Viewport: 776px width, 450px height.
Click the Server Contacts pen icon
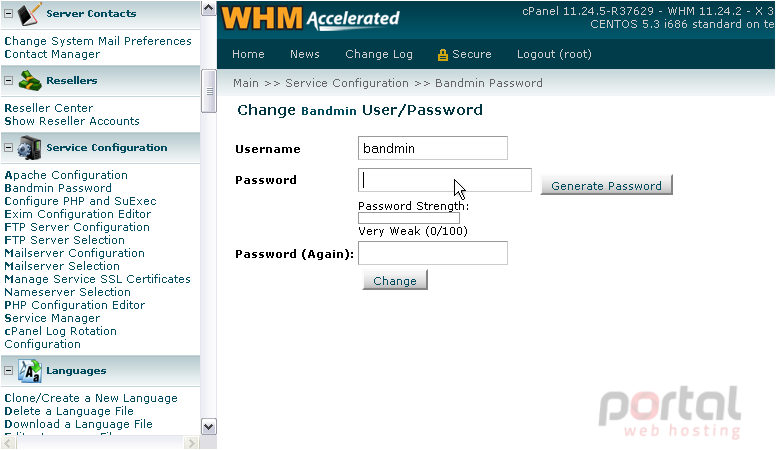(29, 14)
